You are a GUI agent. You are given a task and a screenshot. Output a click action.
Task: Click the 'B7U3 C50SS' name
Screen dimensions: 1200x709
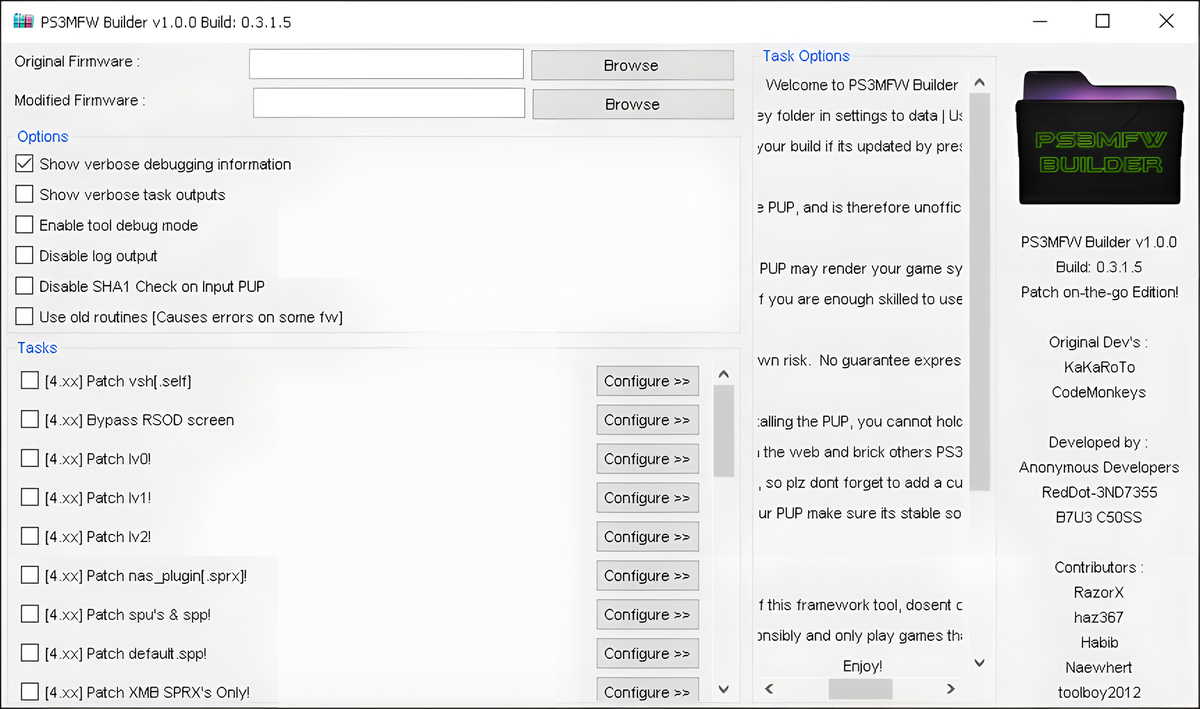[1099, 517]
